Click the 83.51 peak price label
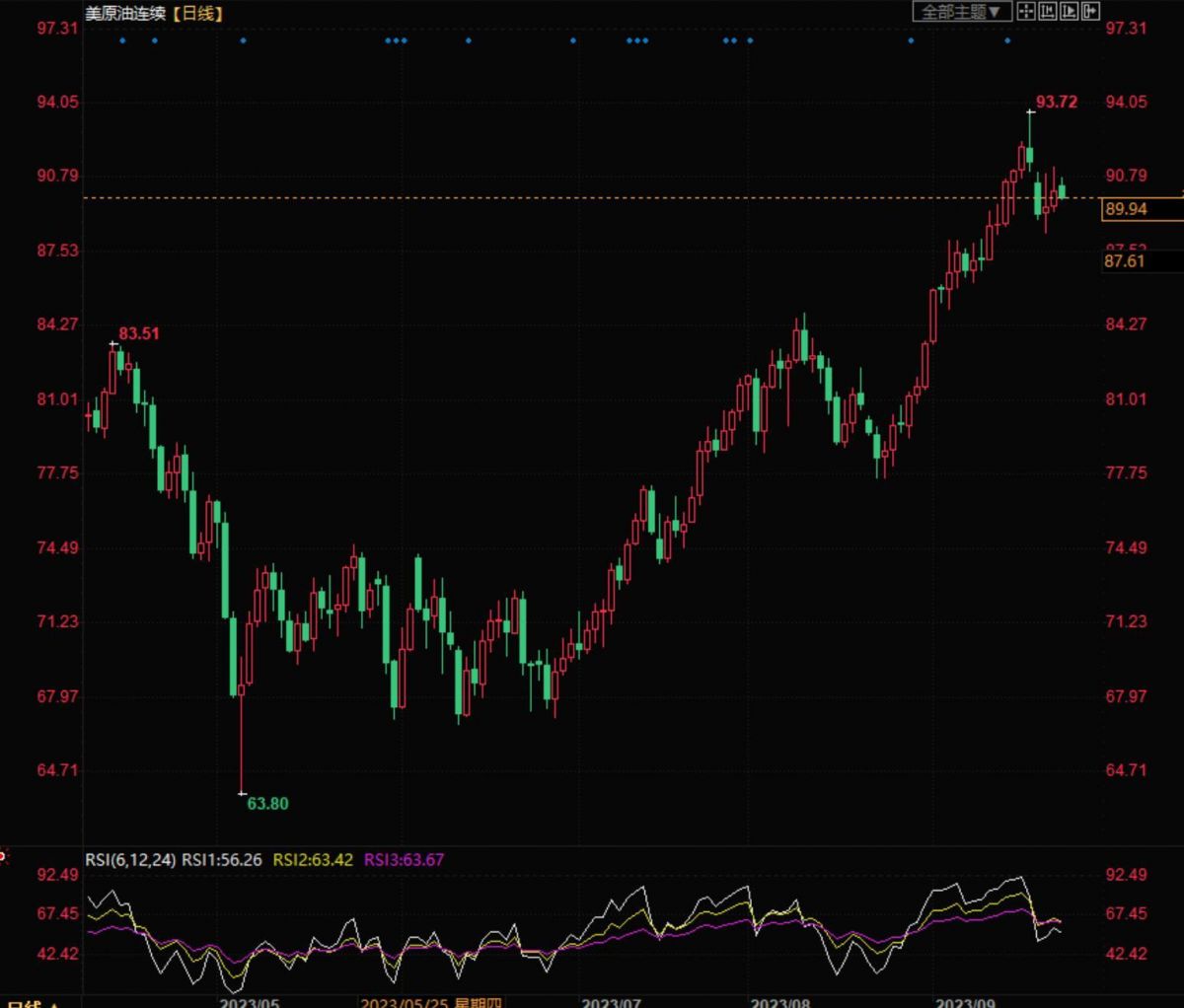1184x1008 pixels. pyautogui.click(x=139, y=333)
